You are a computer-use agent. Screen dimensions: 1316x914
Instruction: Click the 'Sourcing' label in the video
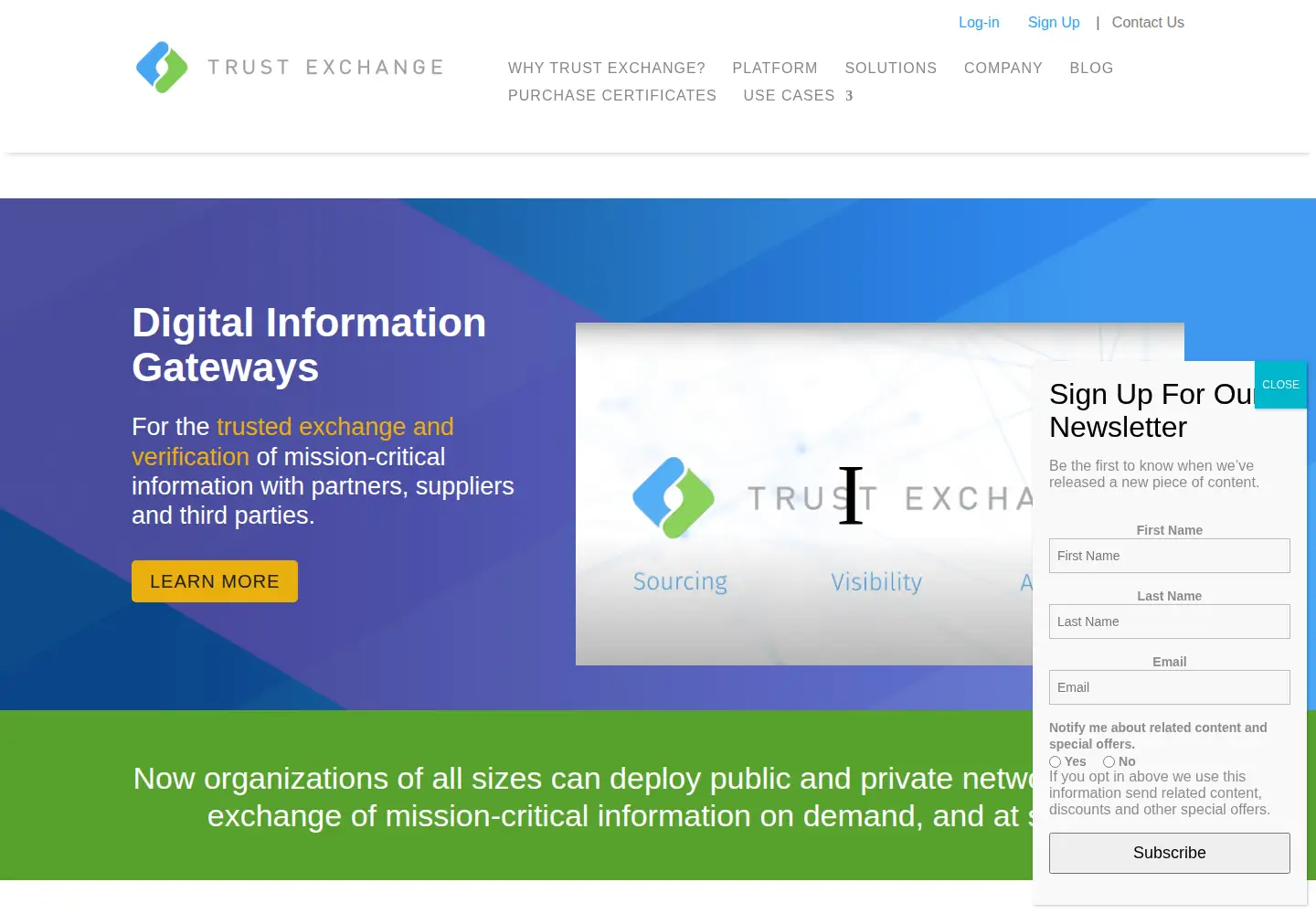coord(680,582)
